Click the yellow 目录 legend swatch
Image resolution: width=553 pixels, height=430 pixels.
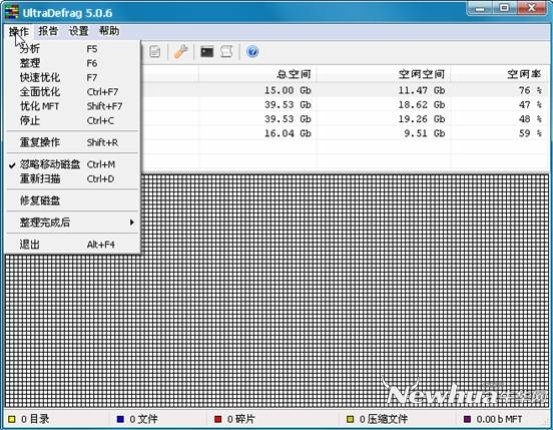click(x=12, y=419)
